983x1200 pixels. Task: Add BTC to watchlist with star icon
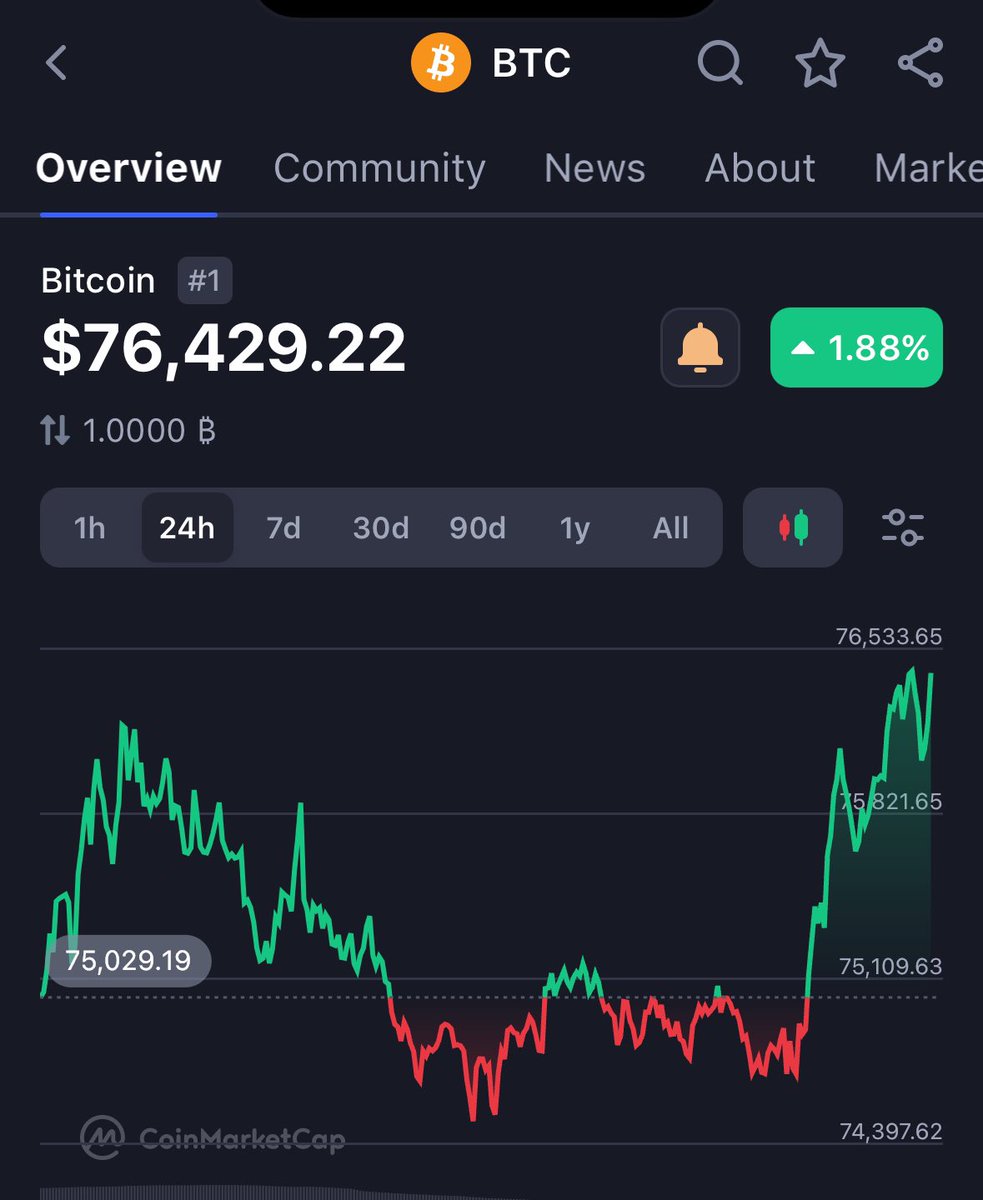coord(820,64)
